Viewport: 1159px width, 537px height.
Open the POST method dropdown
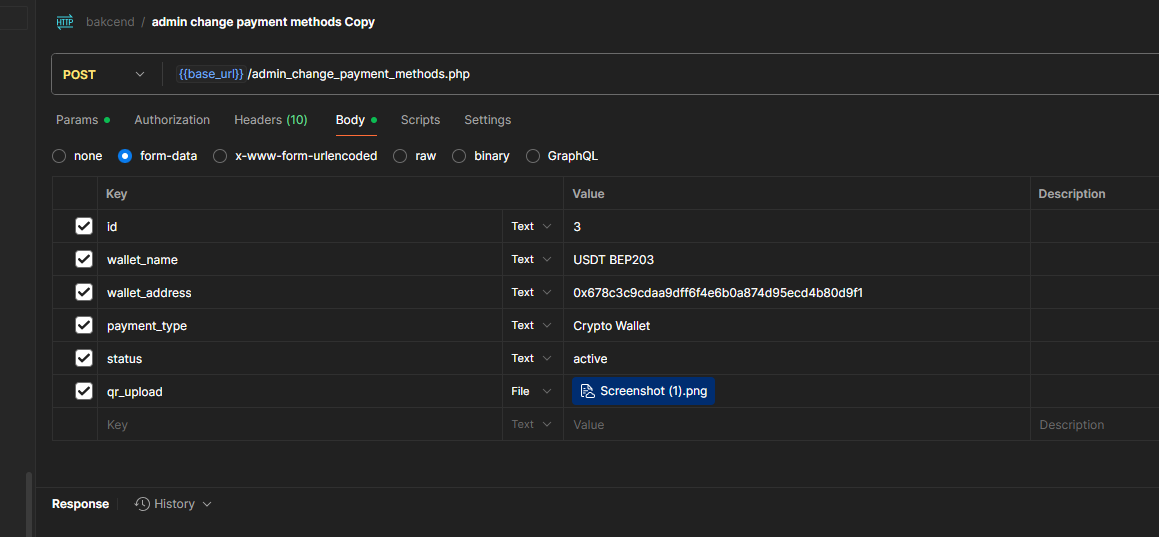(103, 74)
